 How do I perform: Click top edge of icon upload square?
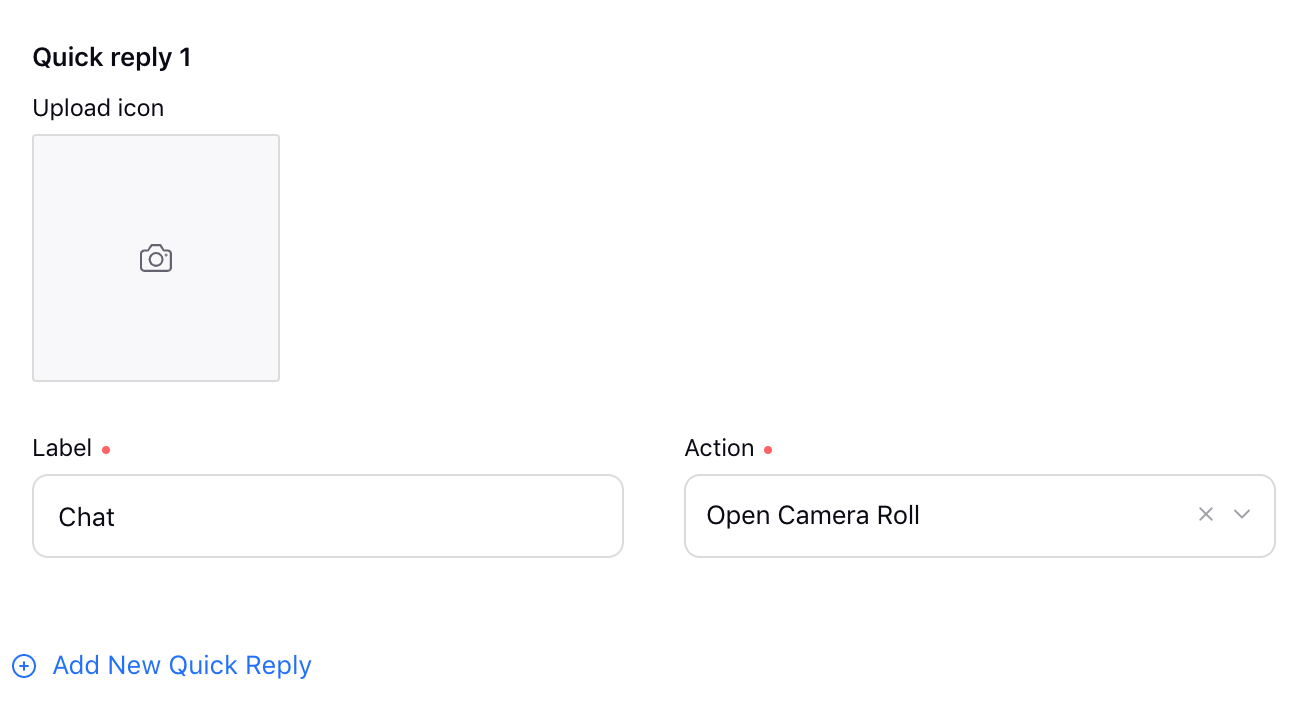coord(156,136)
